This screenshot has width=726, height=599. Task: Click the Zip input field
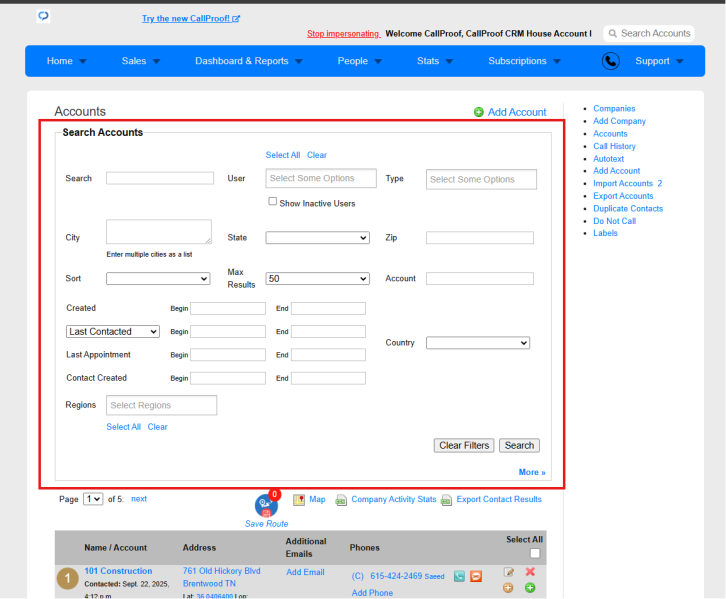point(480,238)
